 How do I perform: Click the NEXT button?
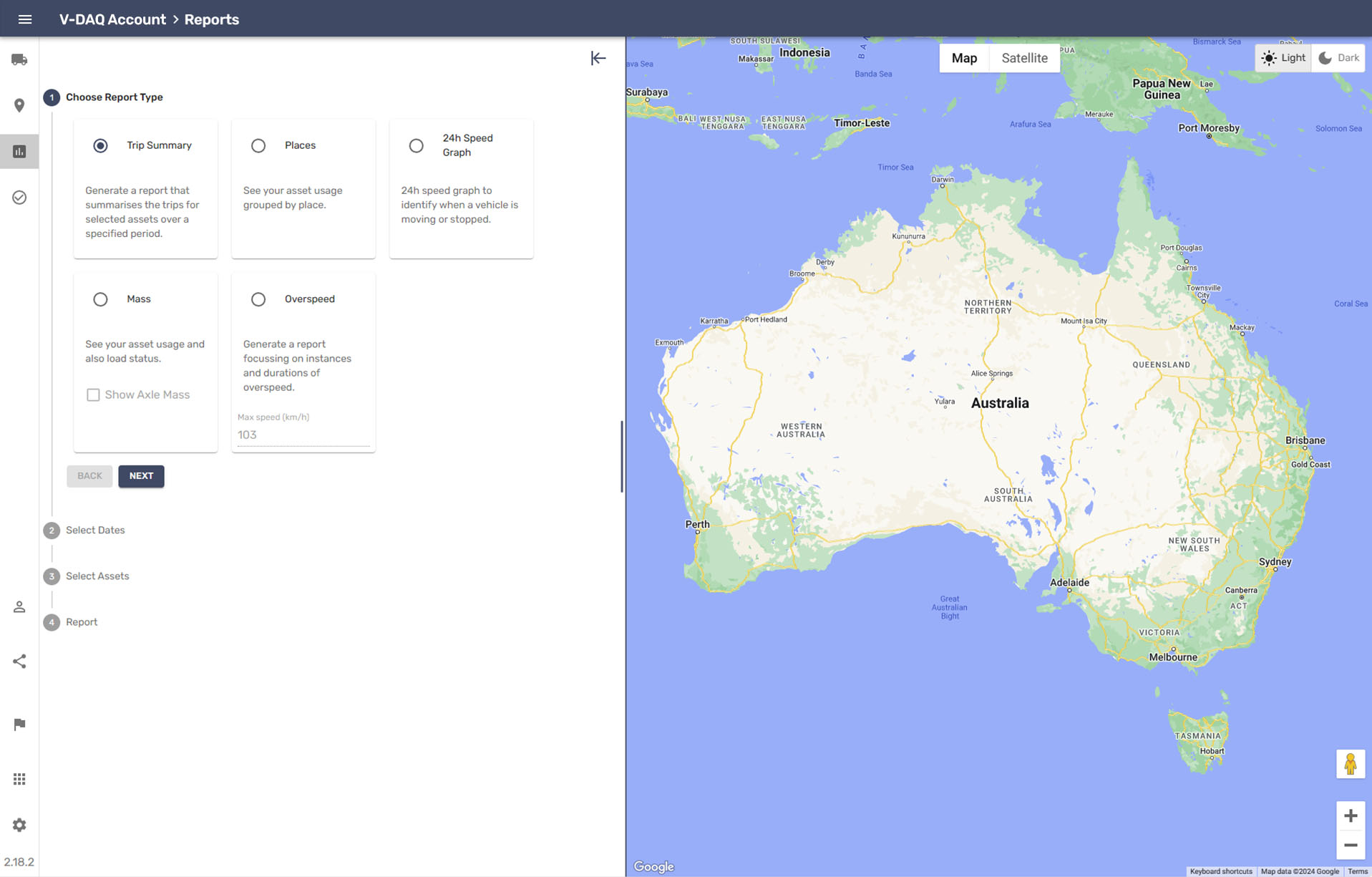point(141,476)
